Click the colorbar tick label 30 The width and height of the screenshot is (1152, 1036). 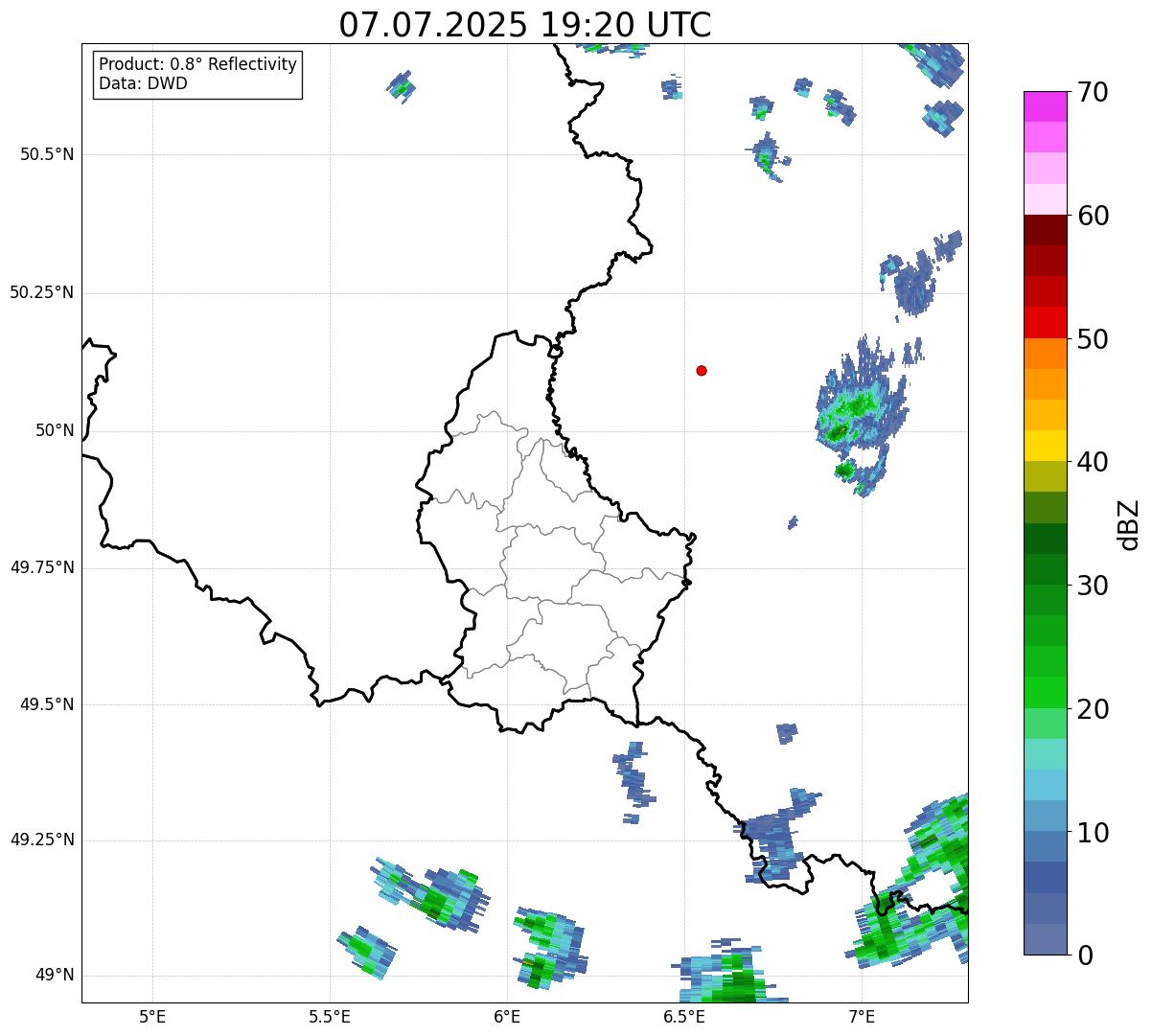(1093, 586)
